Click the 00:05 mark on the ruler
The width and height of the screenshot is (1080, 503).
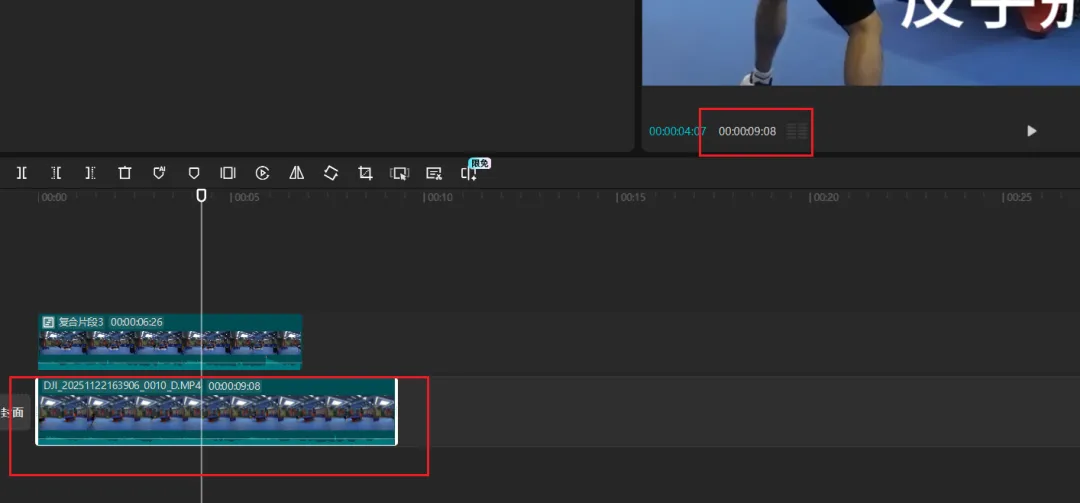(x=246, y=197)
